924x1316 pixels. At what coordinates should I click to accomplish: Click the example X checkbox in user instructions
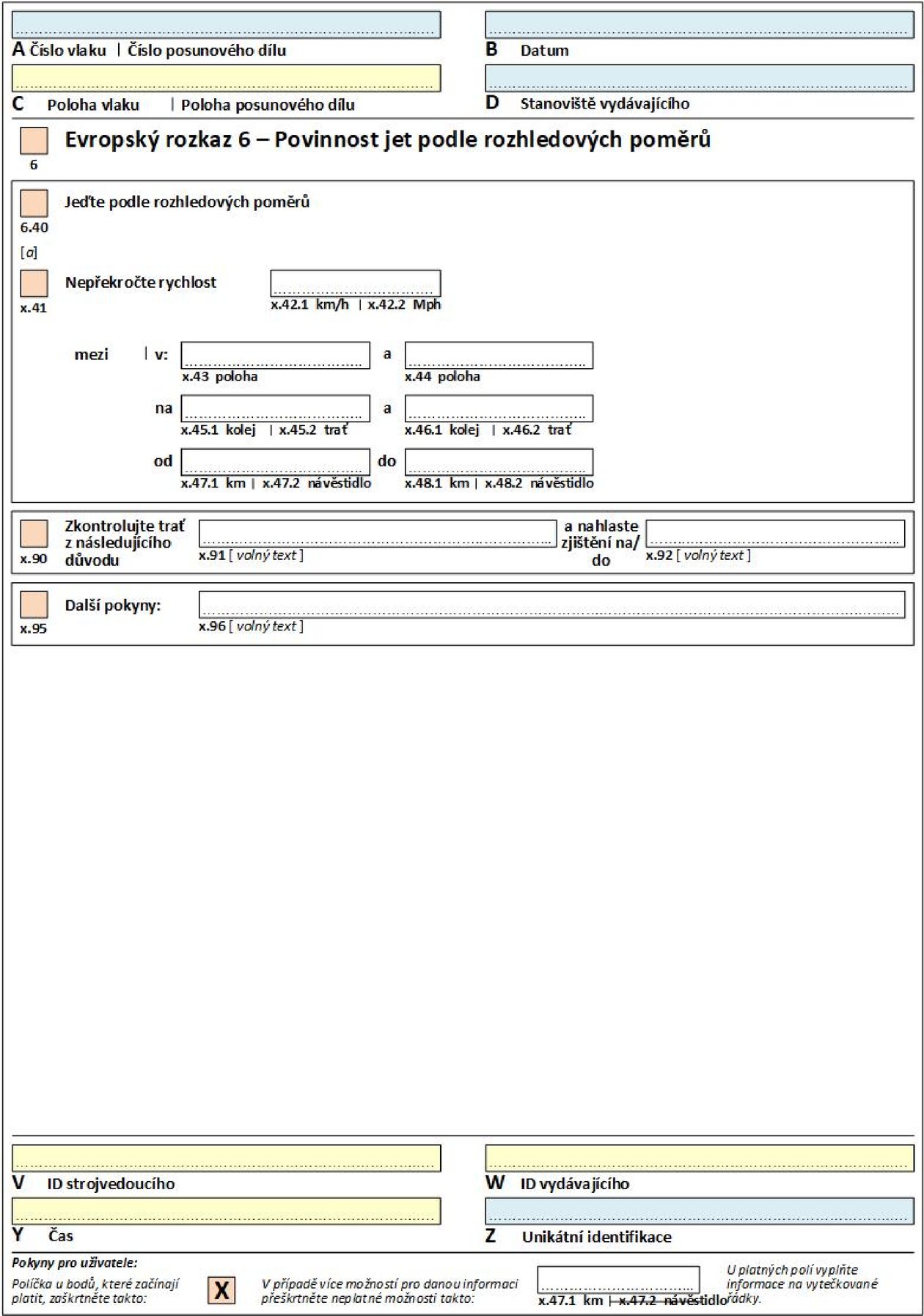221,1290
